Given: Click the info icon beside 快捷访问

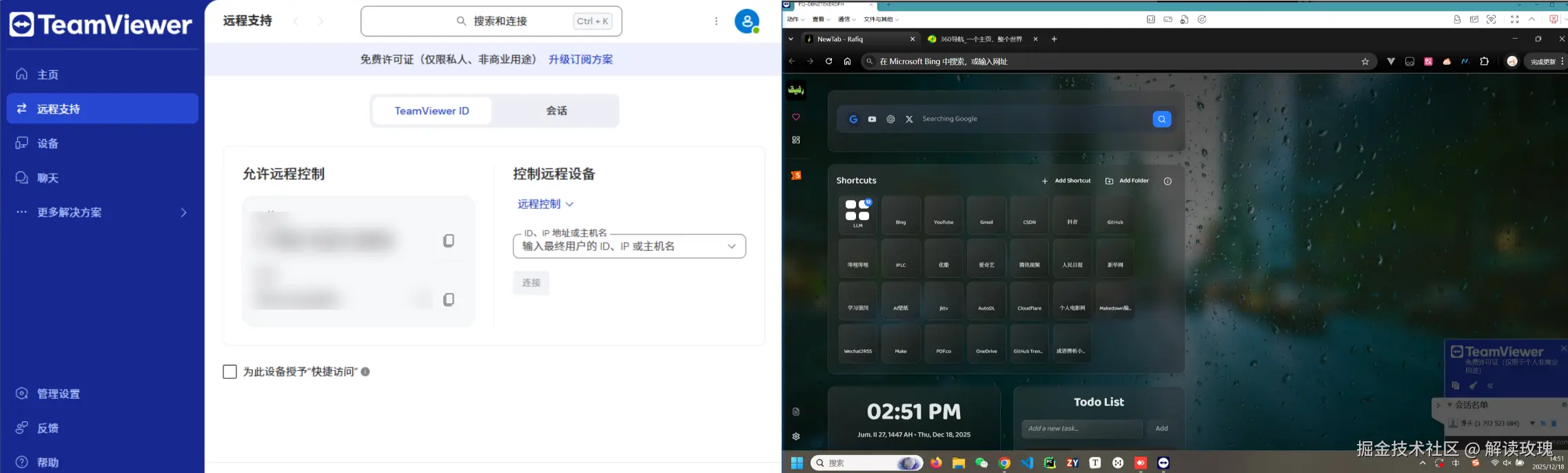Looking at the screenshot, I should (365, 372).
